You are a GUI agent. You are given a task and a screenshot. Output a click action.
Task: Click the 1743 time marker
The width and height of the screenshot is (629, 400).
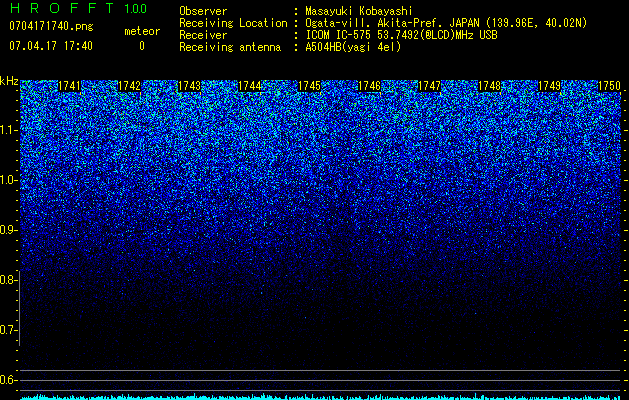[x=189, y=86]
